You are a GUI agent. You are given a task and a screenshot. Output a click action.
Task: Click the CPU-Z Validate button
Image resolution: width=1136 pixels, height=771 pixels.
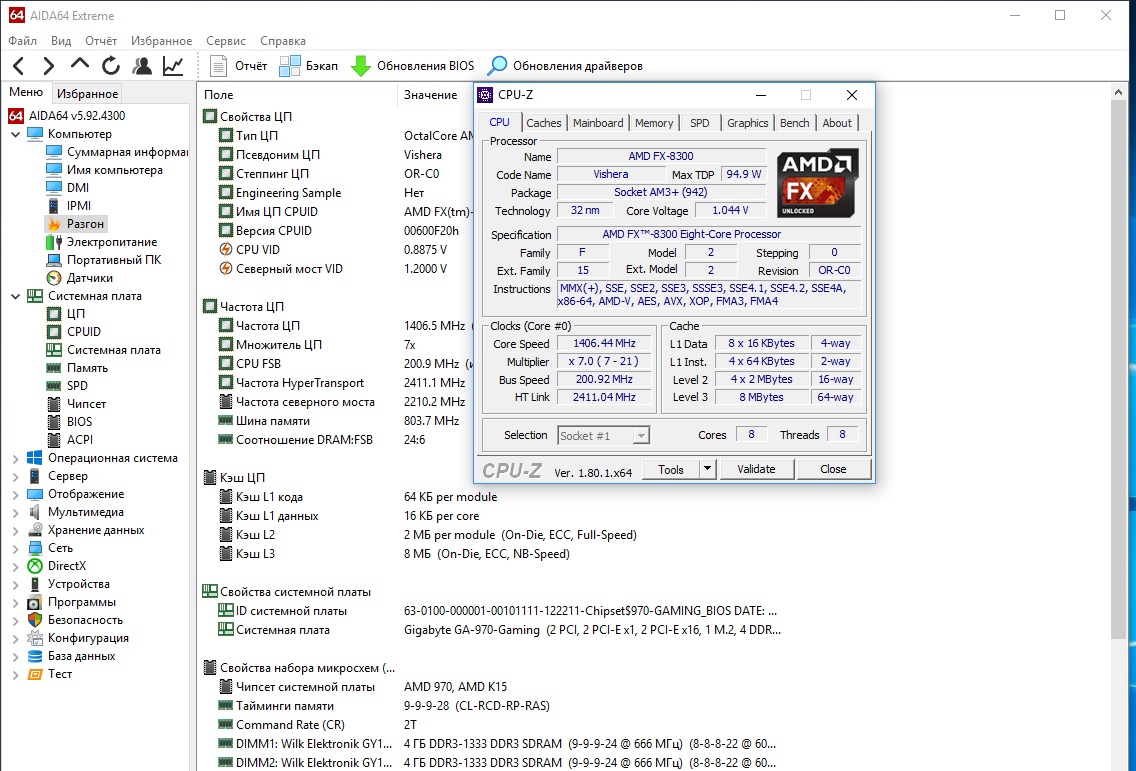(756, 470)
